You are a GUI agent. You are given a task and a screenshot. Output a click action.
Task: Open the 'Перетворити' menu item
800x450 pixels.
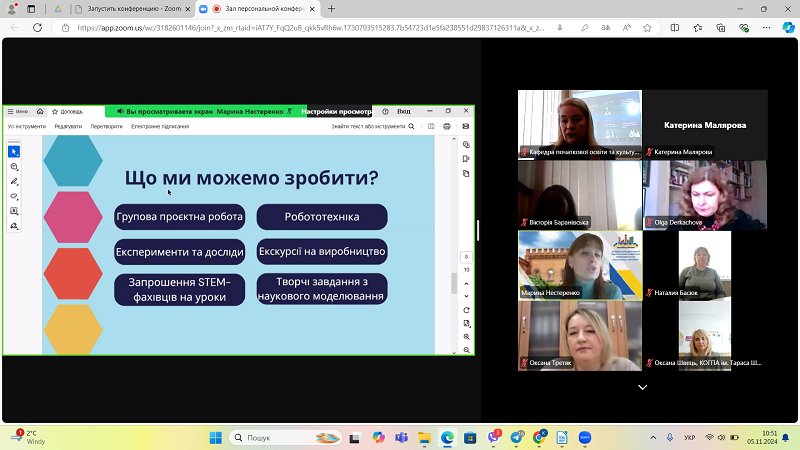106,127
